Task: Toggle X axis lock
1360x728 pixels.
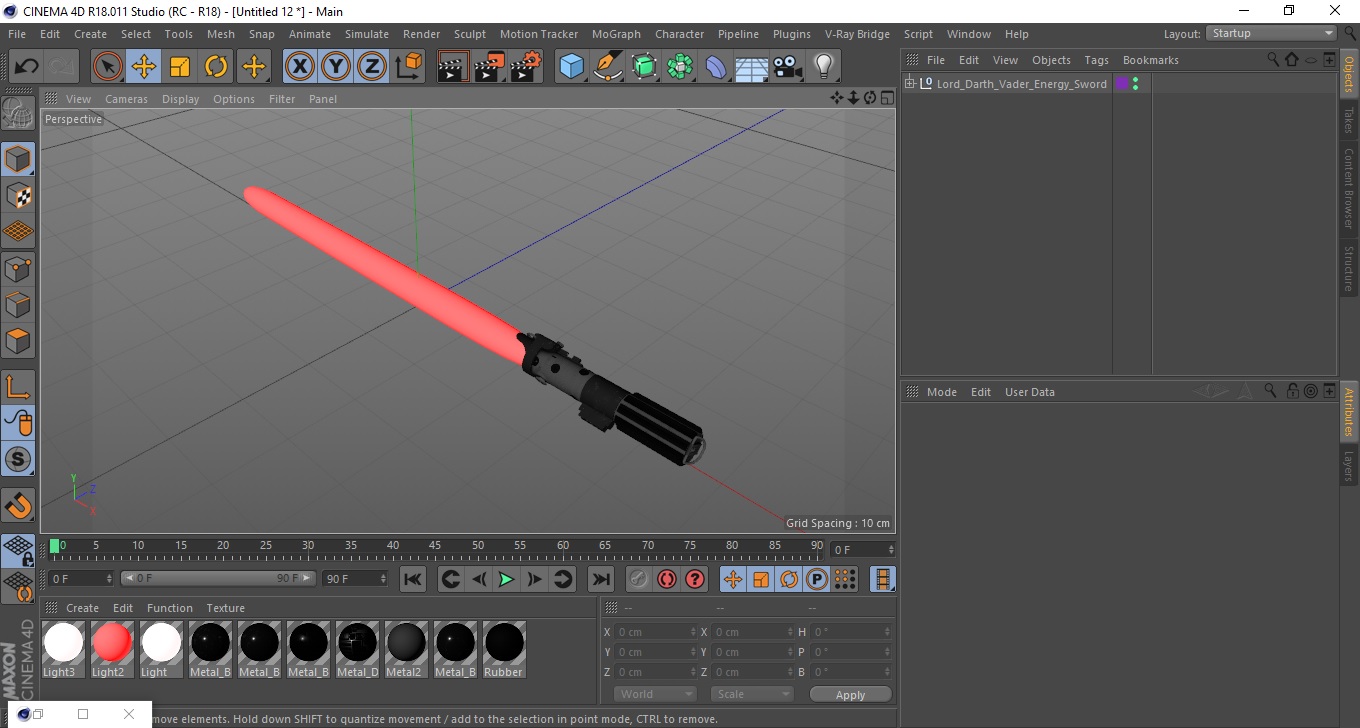Action: click(299, 67)
